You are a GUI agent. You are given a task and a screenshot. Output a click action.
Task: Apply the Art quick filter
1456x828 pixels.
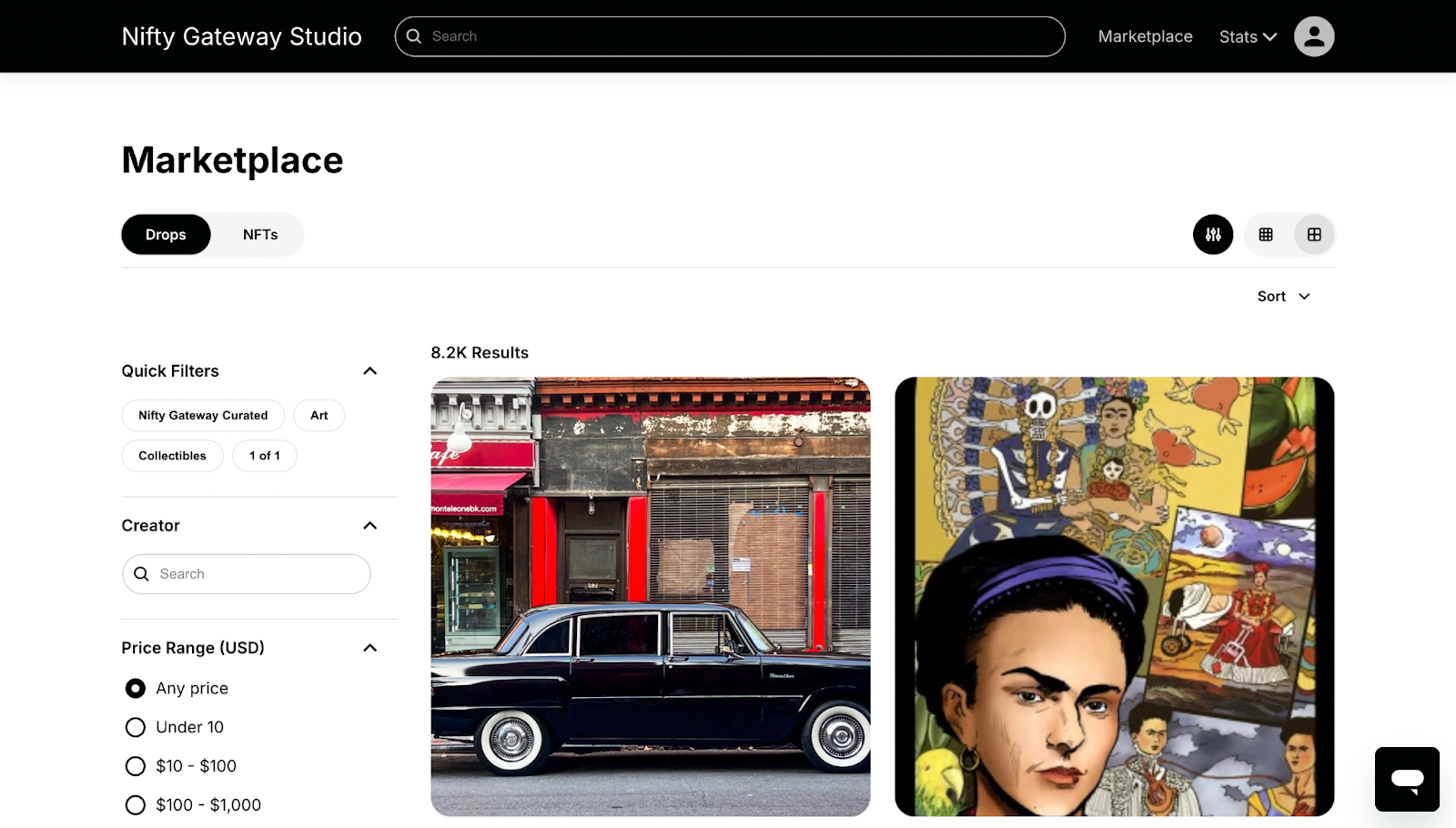318,416
